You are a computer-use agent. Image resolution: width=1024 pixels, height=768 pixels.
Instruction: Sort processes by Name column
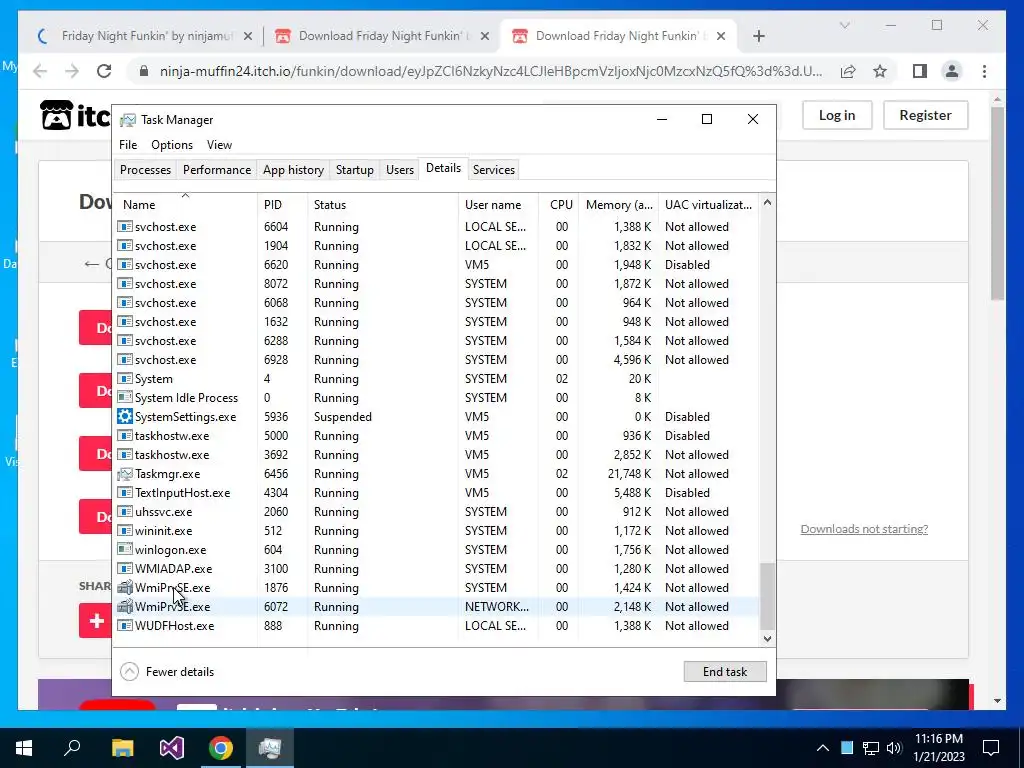(185, 204)
